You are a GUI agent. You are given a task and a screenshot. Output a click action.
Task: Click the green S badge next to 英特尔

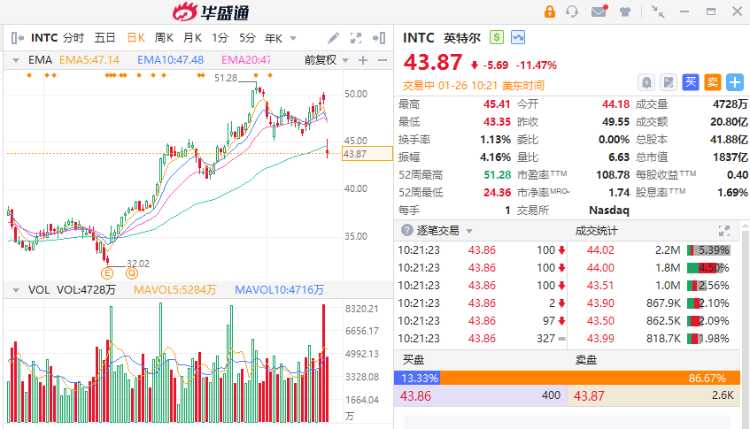click(x=496, y=37)
